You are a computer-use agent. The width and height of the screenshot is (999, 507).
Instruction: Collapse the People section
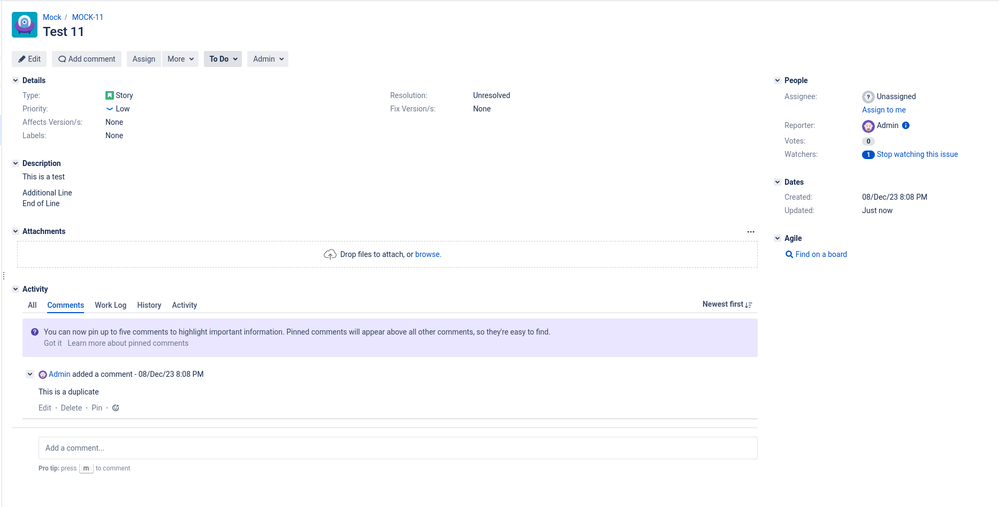777,81
